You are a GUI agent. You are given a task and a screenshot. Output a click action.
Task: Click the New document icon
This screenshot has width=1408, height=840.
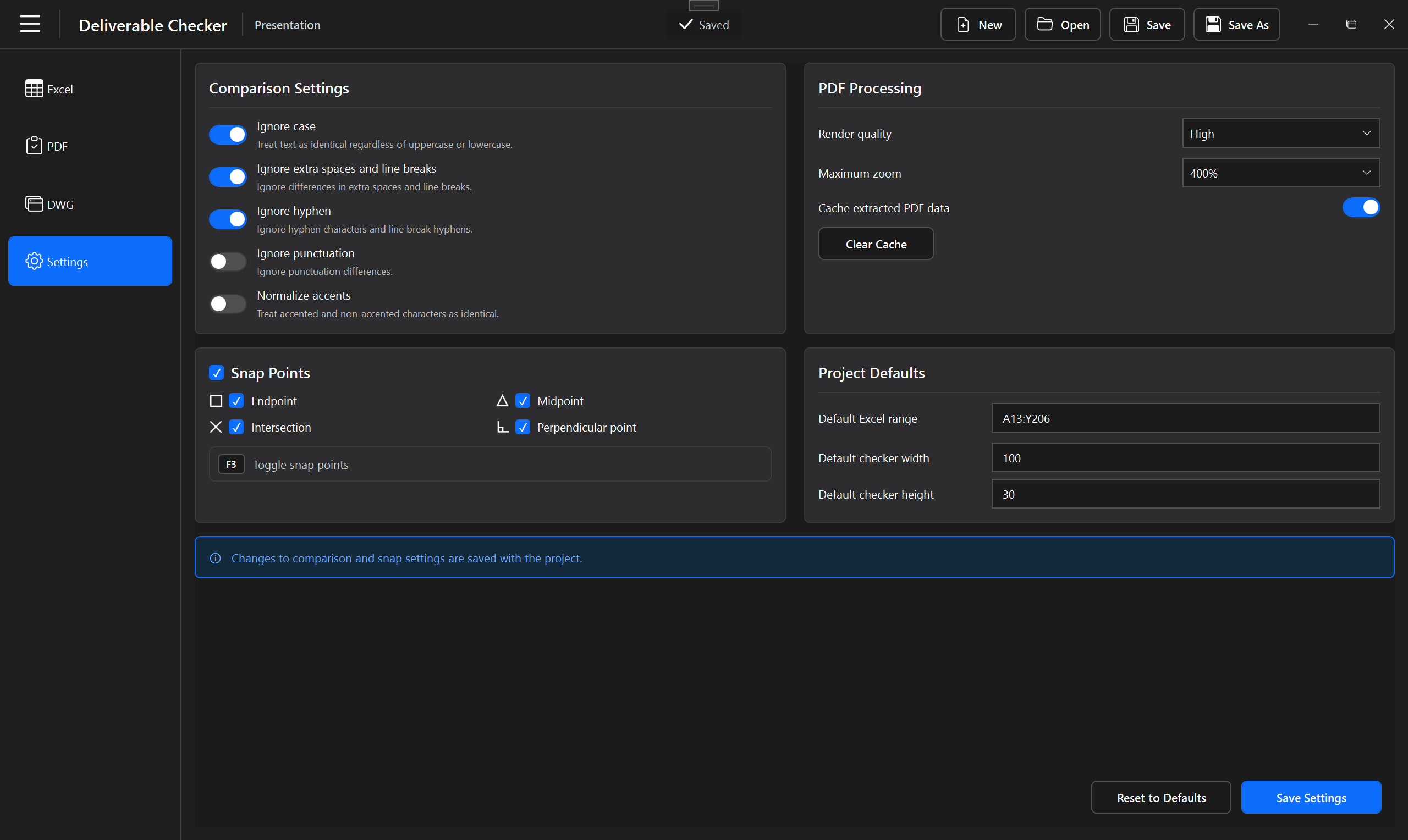point(963,25)
